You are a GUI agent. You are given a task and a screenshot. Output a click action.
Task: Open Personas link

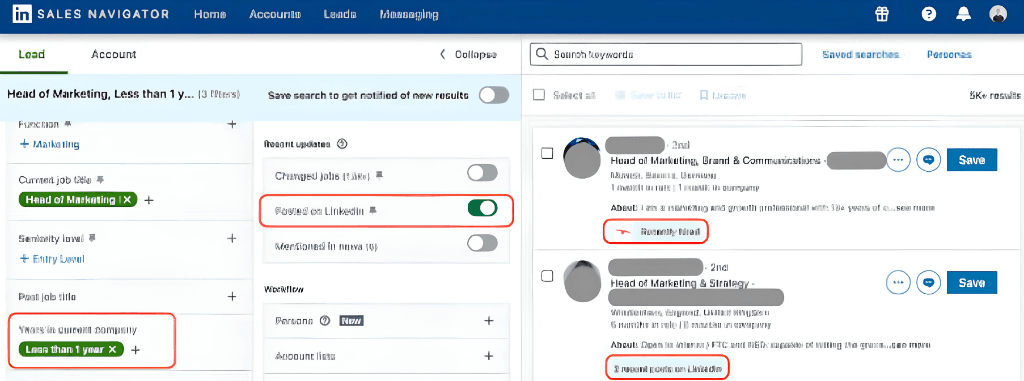pyautogui.click(x=949, y=55)
